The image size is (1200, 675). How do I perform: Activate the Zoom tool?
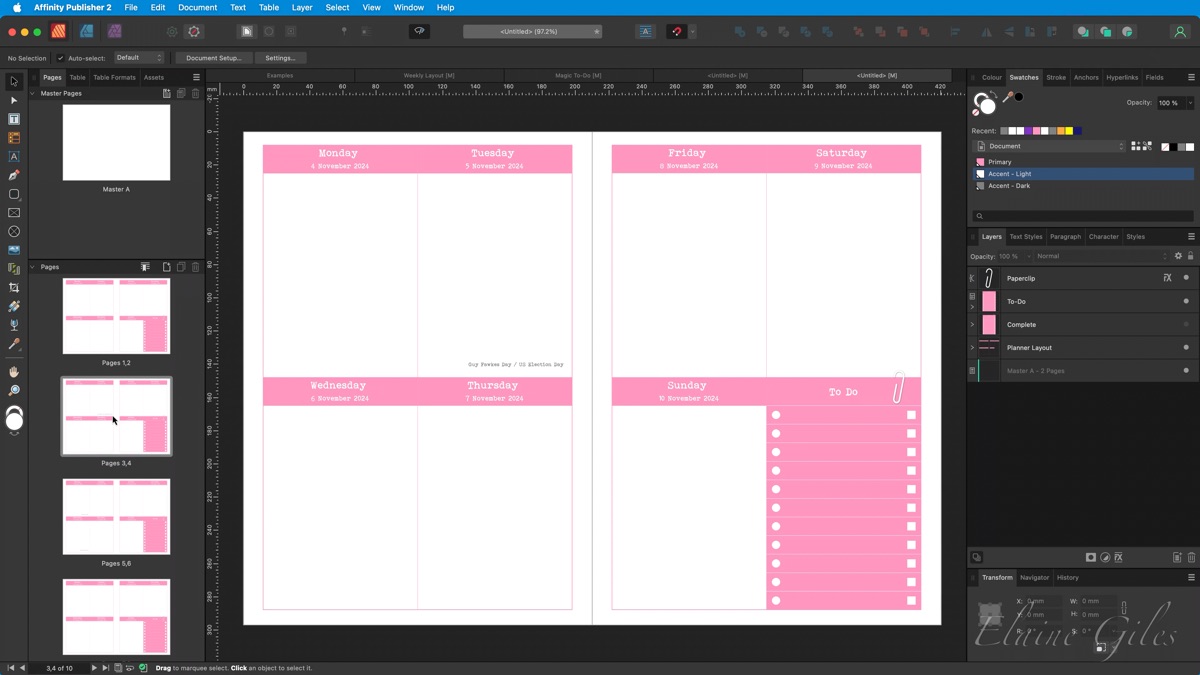point(14,391)
